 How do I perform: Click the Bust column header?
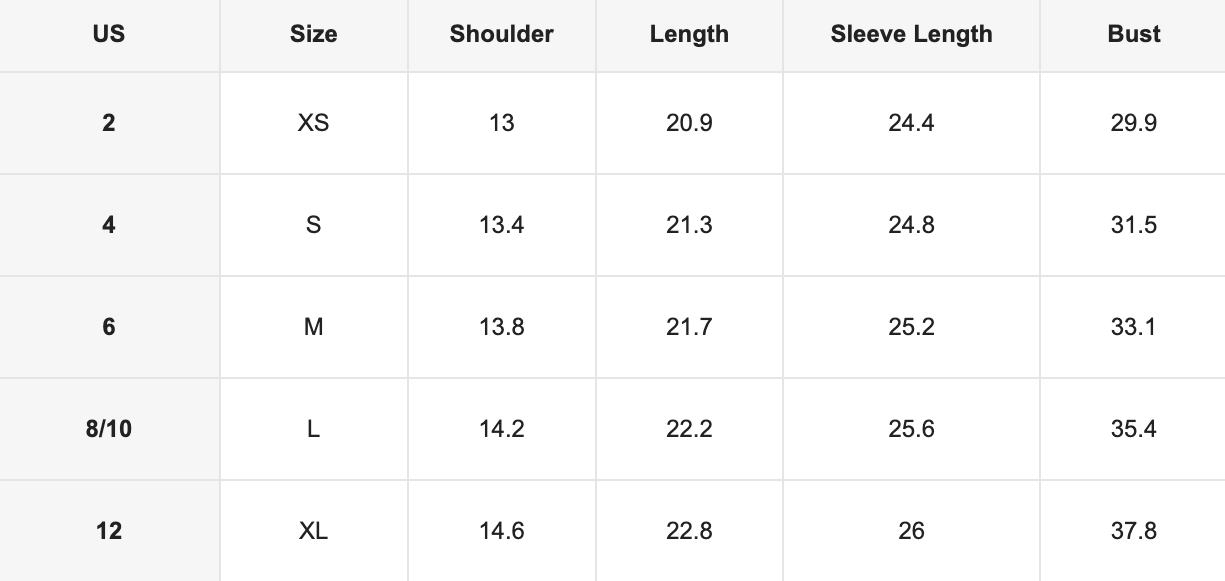(x=1134, y=34)
